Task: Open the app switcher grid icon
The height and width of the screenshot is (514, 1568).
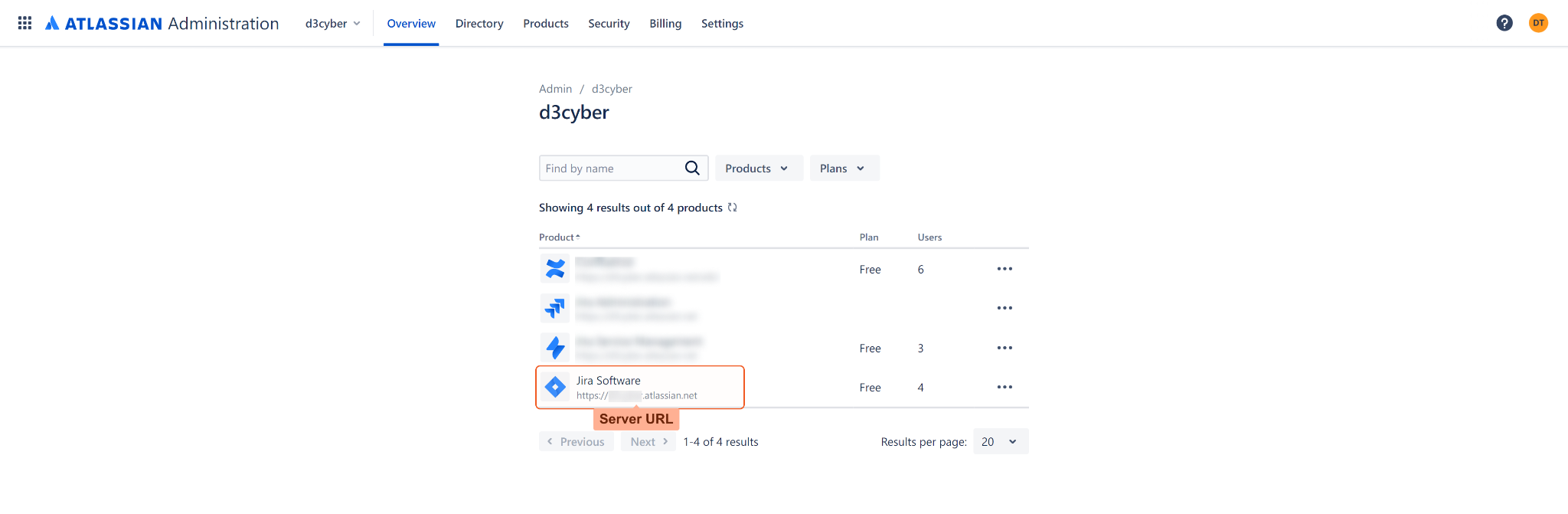Action: coord(24,23)
